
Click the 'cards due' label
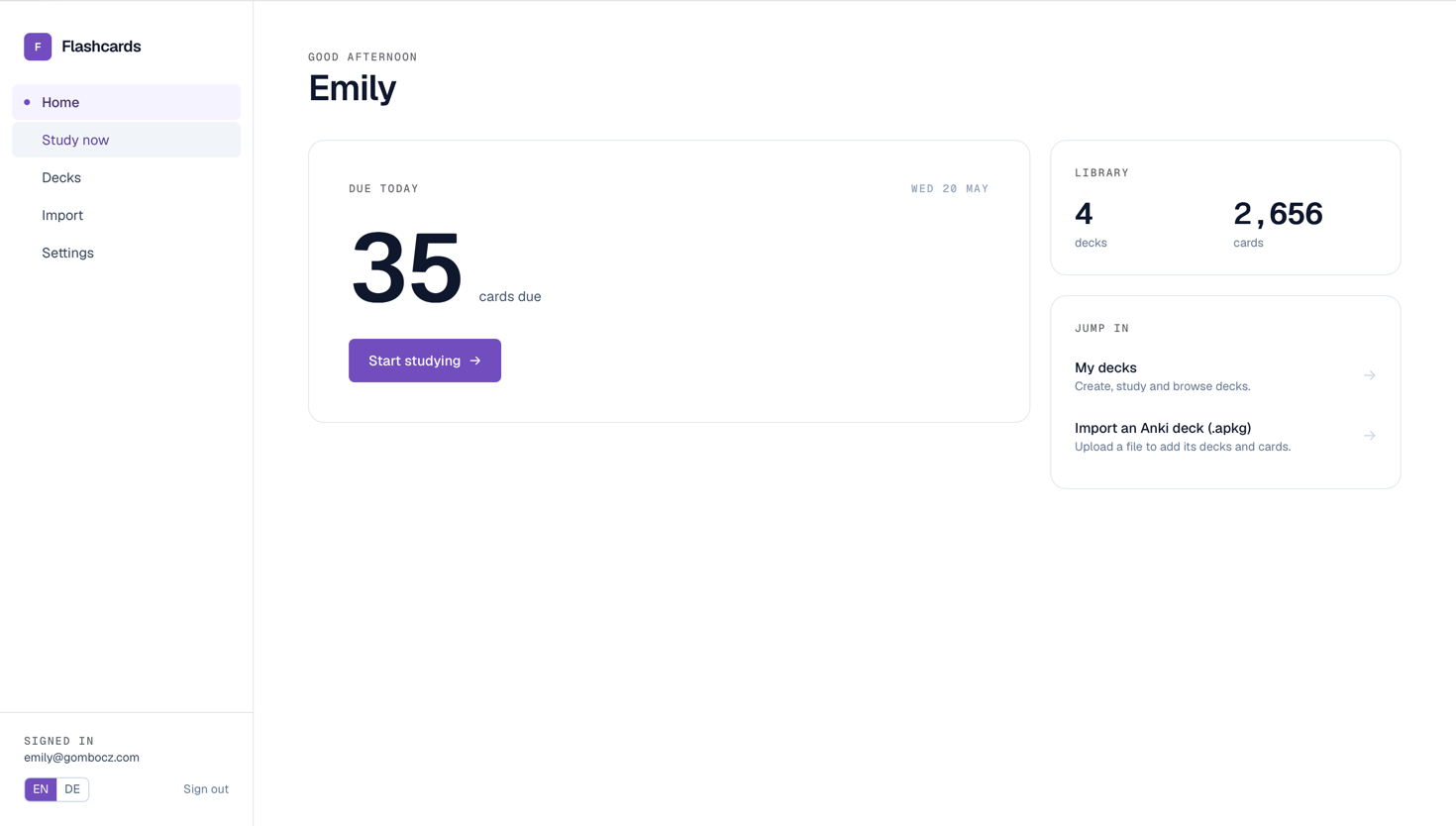click(510, 296)
